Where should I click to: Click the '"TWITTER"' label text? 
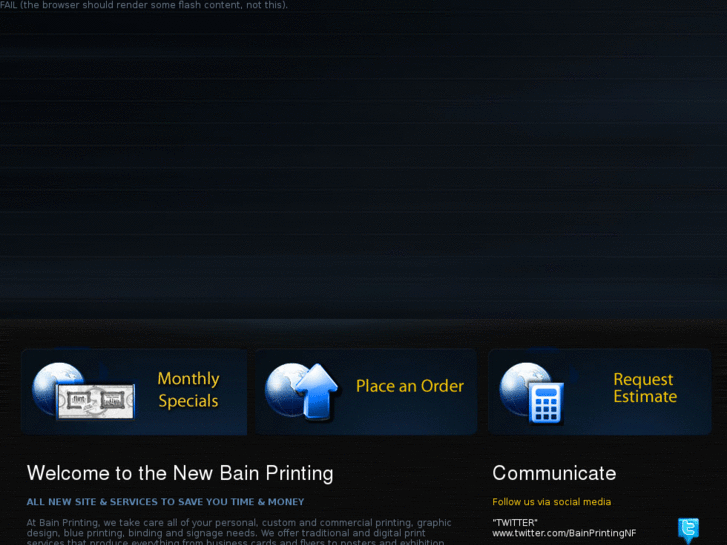click(515, 523)
